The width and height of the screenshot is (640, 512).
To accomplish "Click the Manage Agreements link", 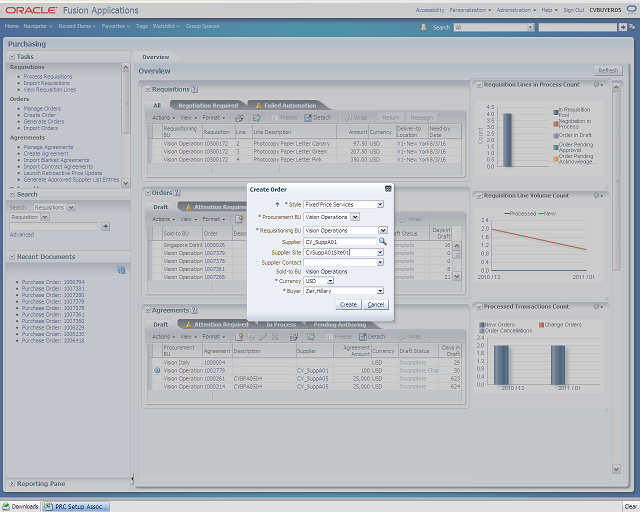I will click(48, 147).
